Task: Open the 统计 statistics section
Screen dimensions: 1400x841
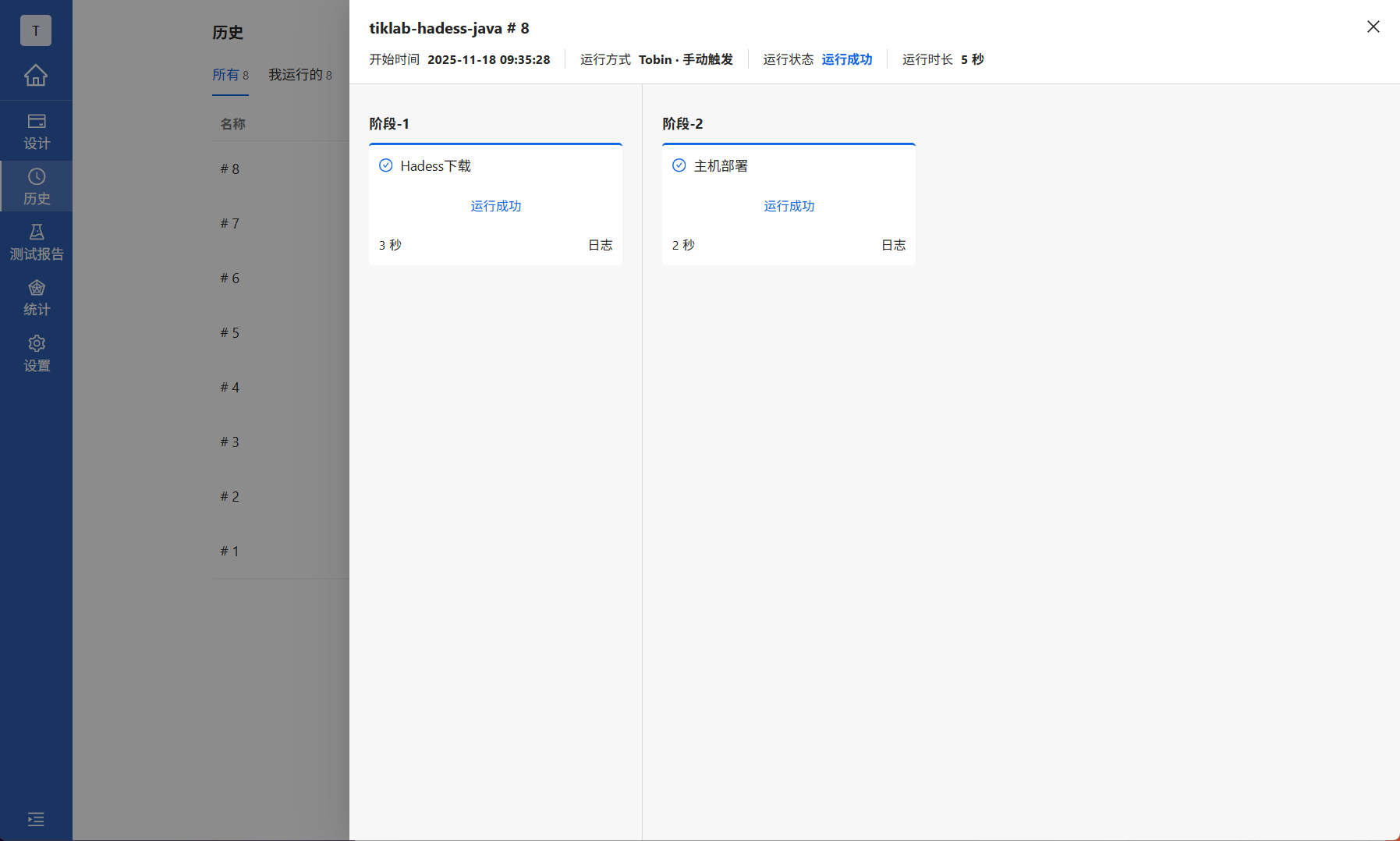Action: [x=36, y=298]
